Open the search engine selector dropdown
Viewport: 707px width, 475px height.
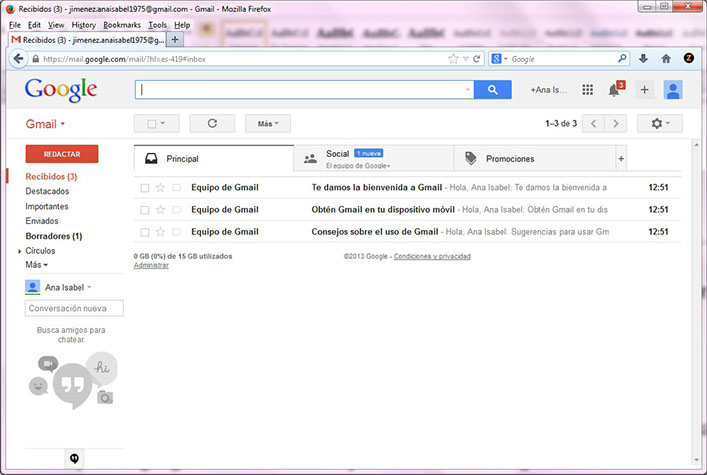(x=500, y=59)
